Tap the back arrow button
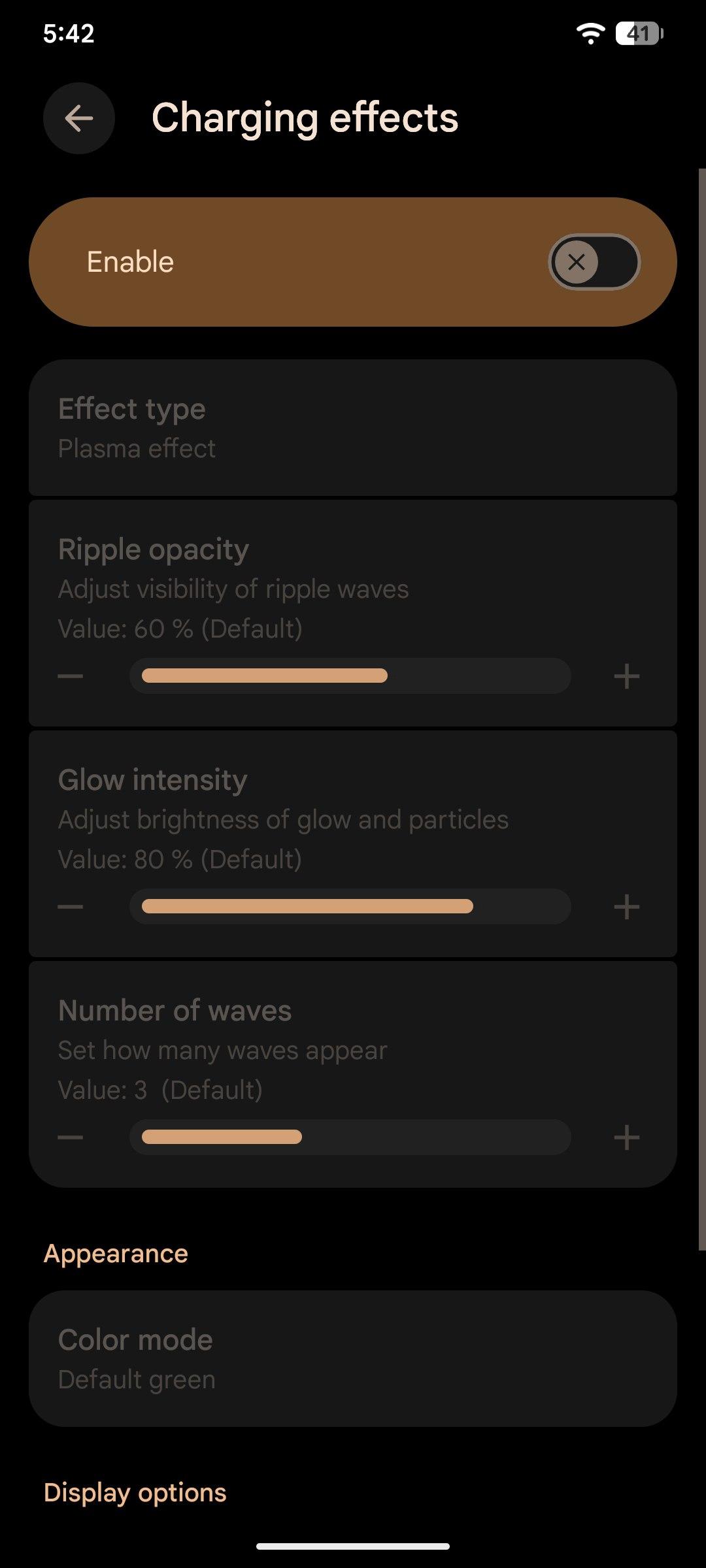This screenshot has height=1568, width=706. point(79,118)
